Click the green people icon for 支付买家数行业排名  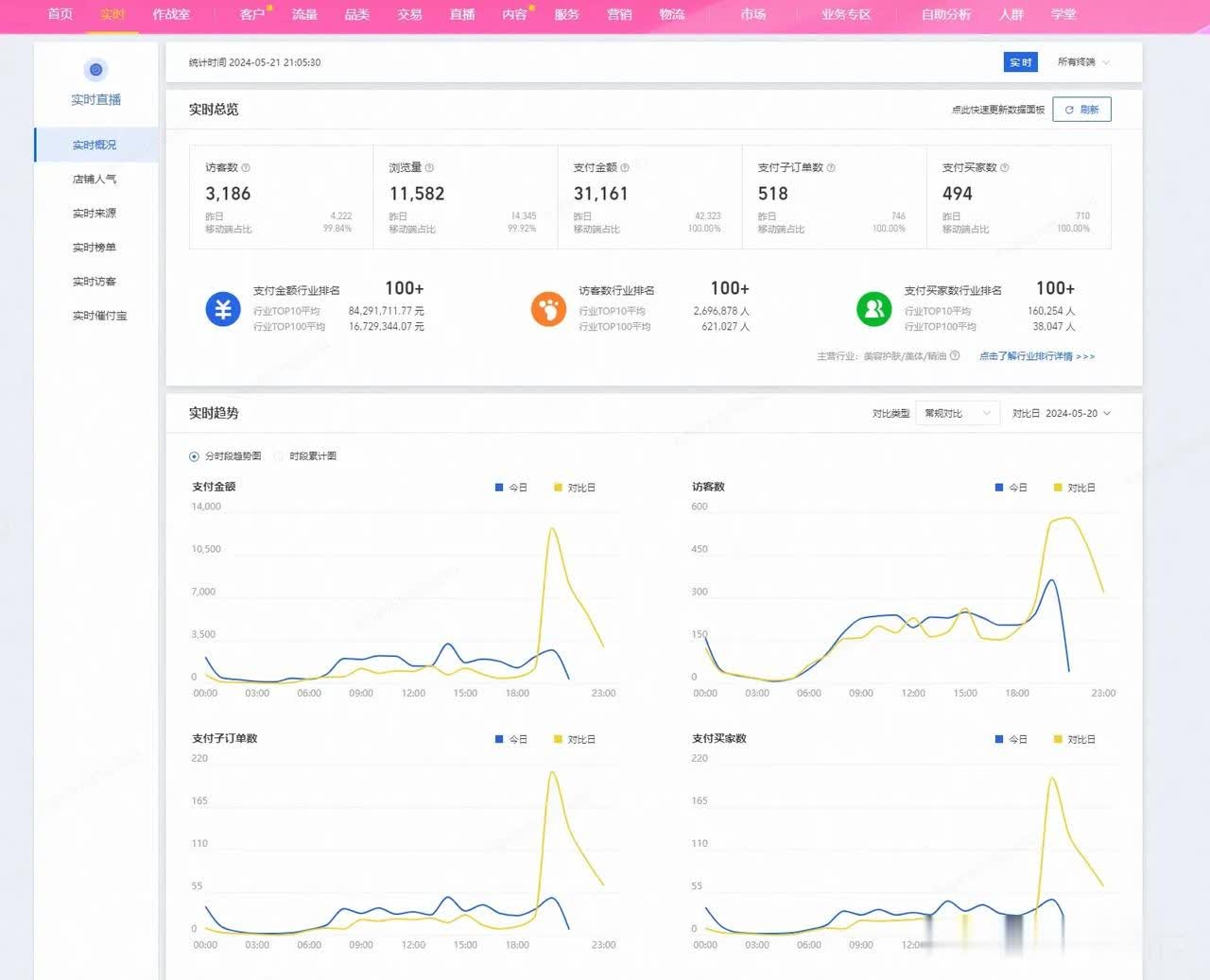873,309
